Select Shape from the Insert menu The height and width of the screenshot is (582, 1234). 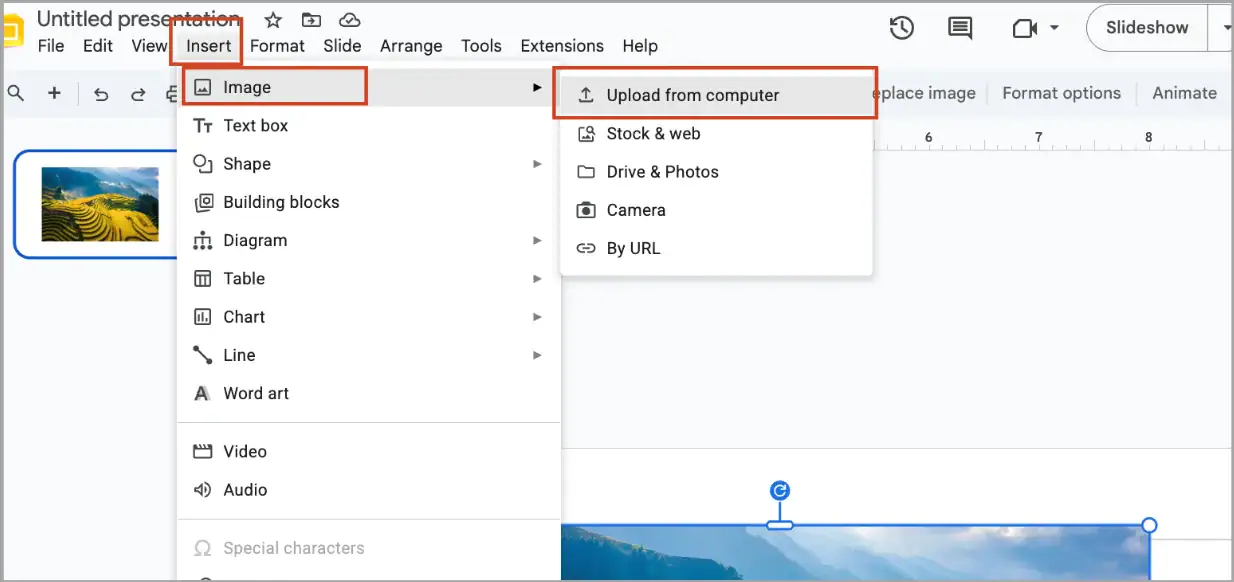[x=369, y=164]
